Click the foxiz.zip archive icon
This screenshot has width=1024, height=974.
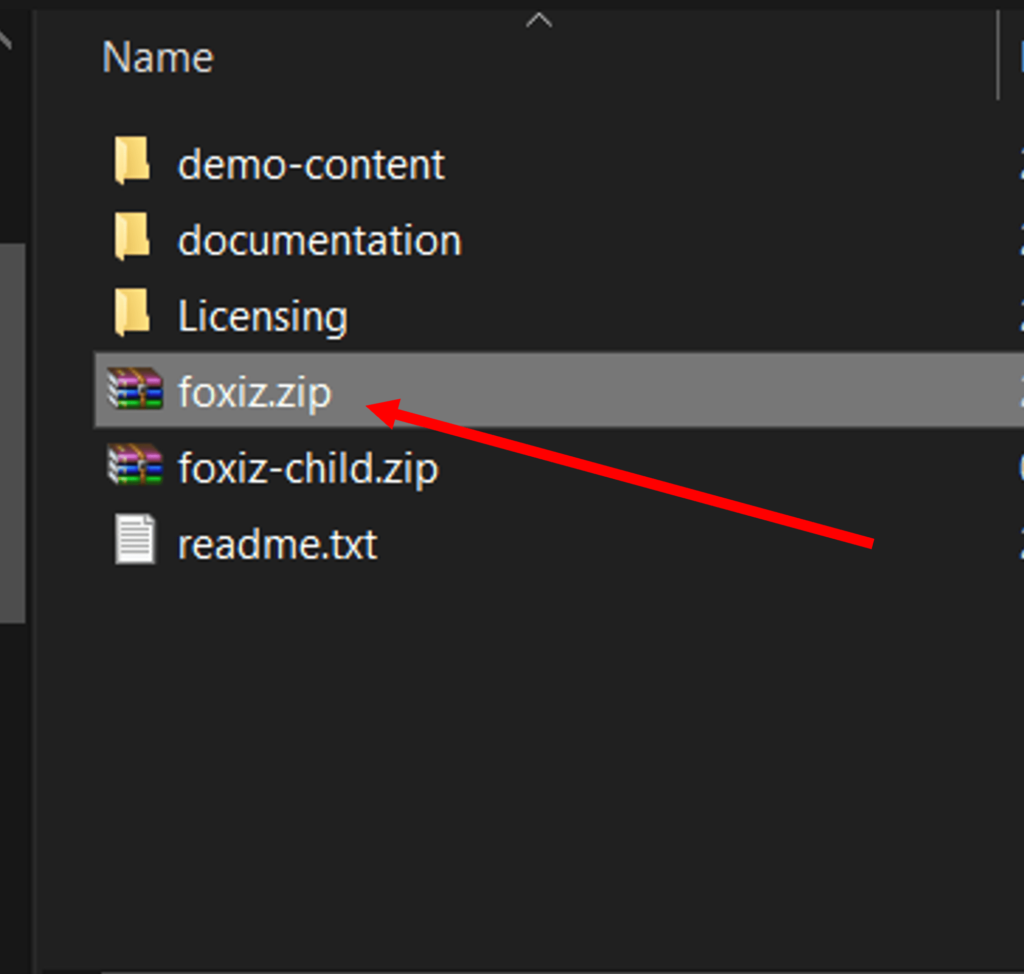(135, 389)
